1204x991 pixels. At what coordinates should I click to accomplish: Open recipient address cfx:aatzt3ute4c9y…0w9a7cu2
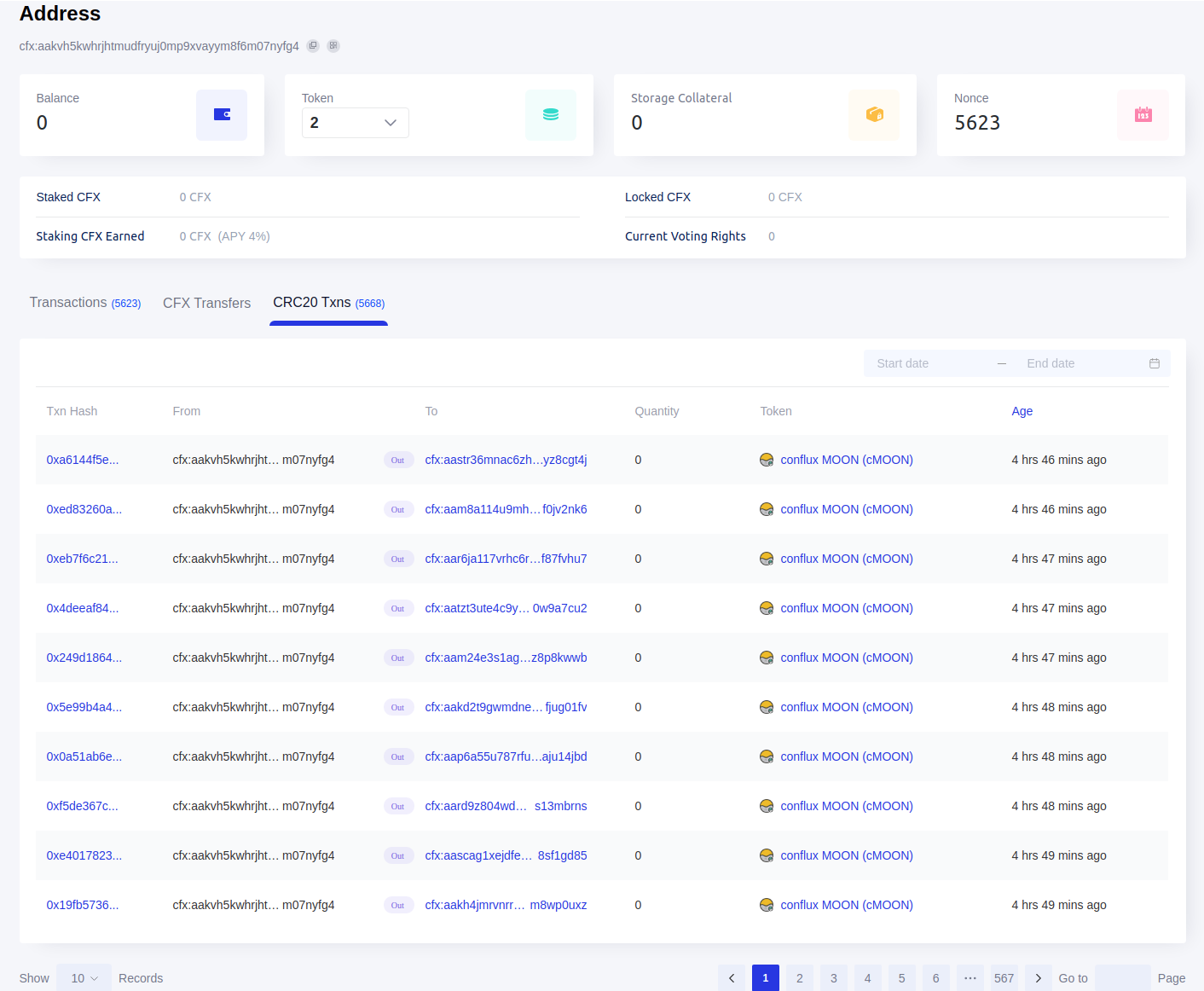point(506,608)
